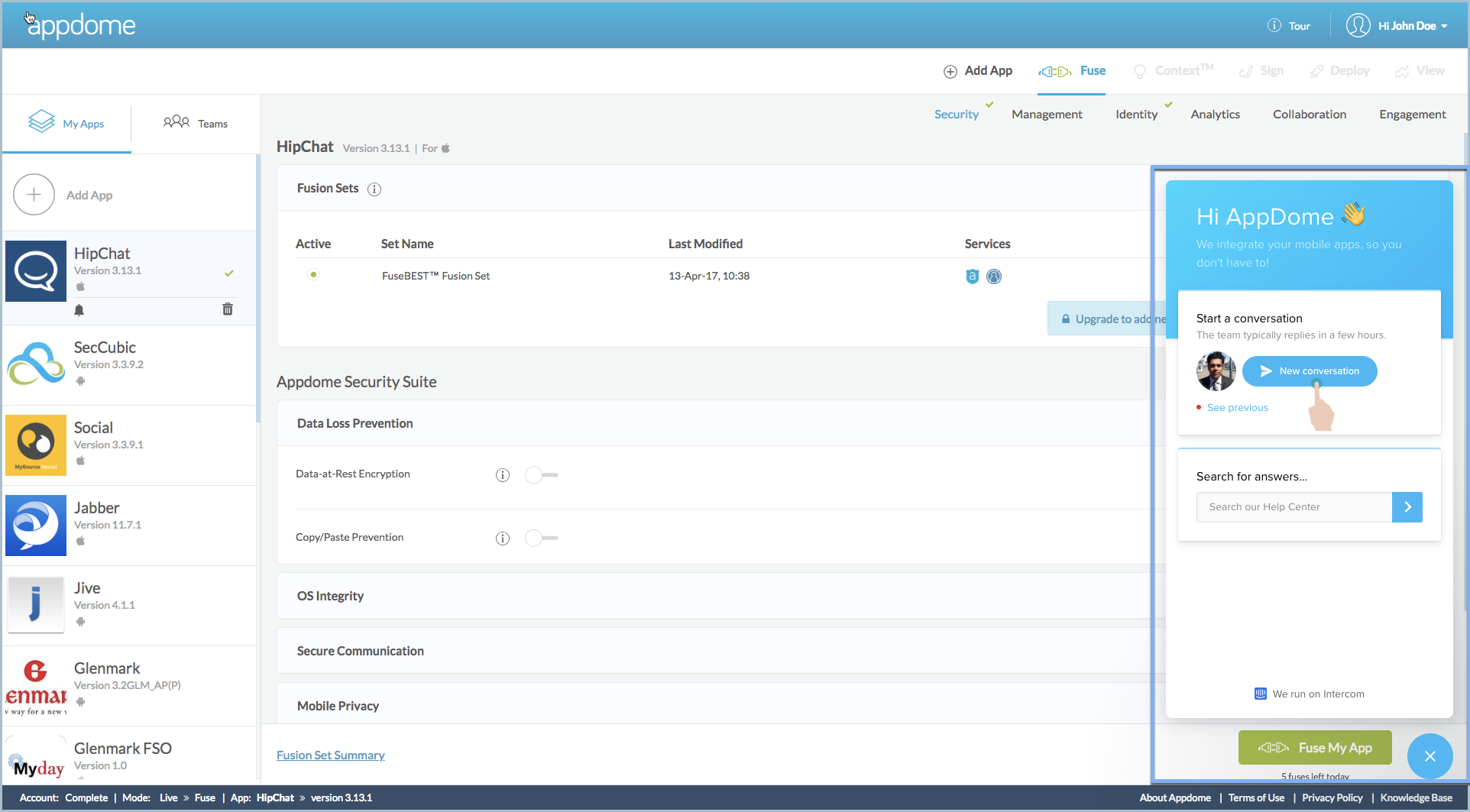Screen dimensions: 1470x812
Task: Select the HipChat app icon
Action: [36, 271]
